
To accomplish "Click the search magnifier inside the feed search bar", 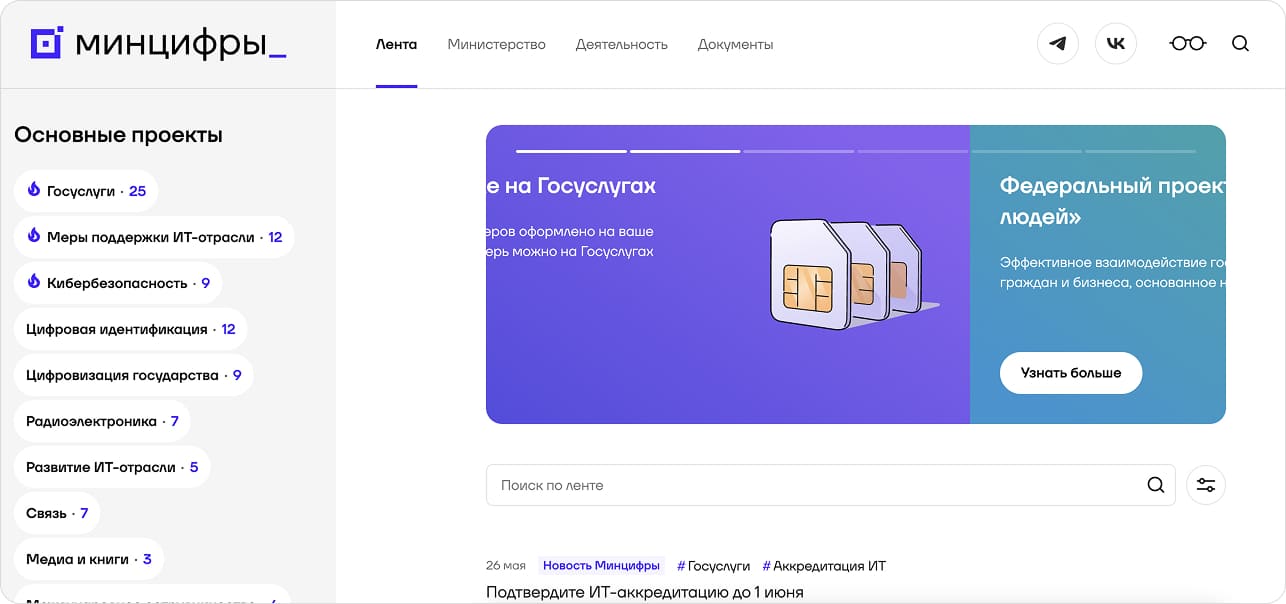I will pyautogui.click(x=1156, y=485).
